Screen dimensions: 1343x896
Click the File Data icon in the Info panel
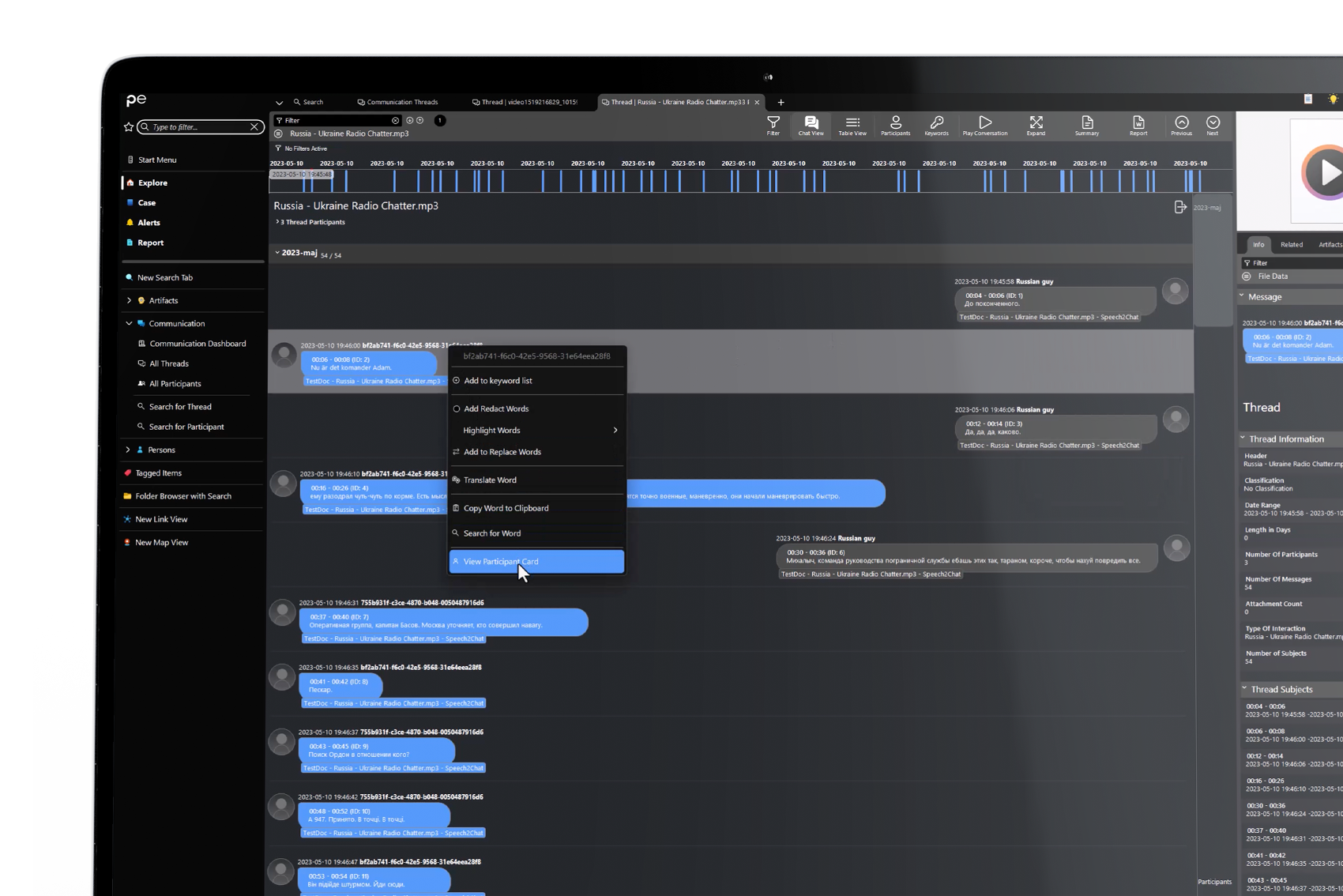[x=1247, y=277]
